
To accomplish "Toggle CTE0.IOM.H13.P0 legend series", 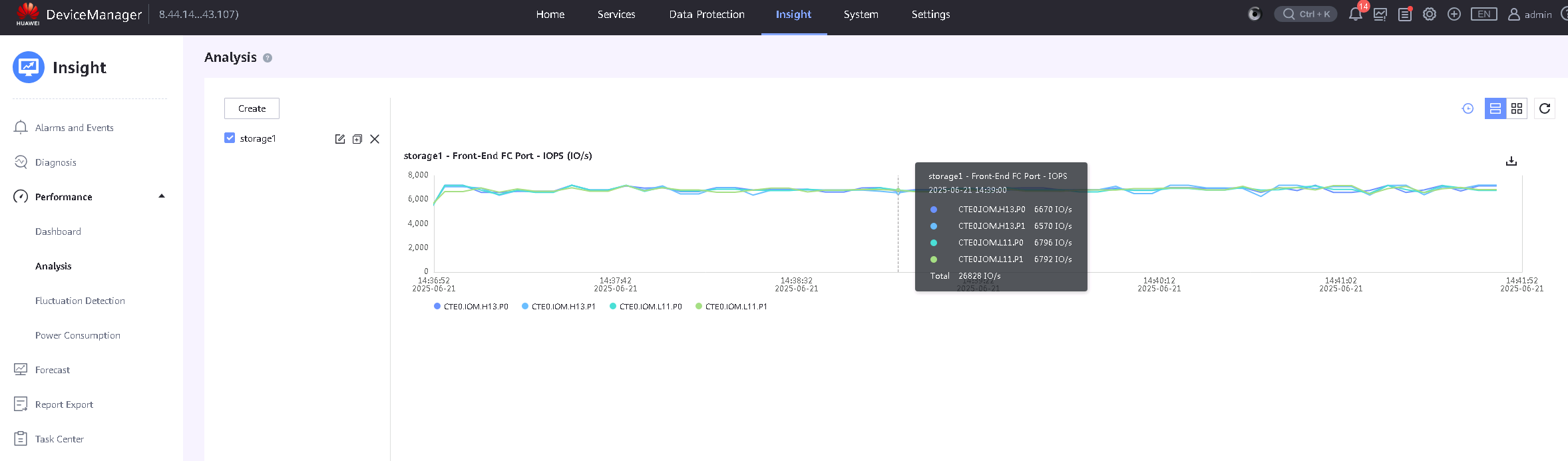I will pos(471,307).
